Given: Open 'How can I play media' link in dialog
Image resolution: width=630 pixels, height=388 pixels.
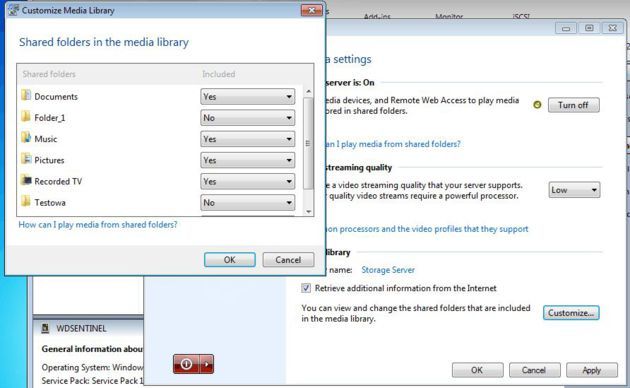Looking at the screenshot, I should click(98, 225).
